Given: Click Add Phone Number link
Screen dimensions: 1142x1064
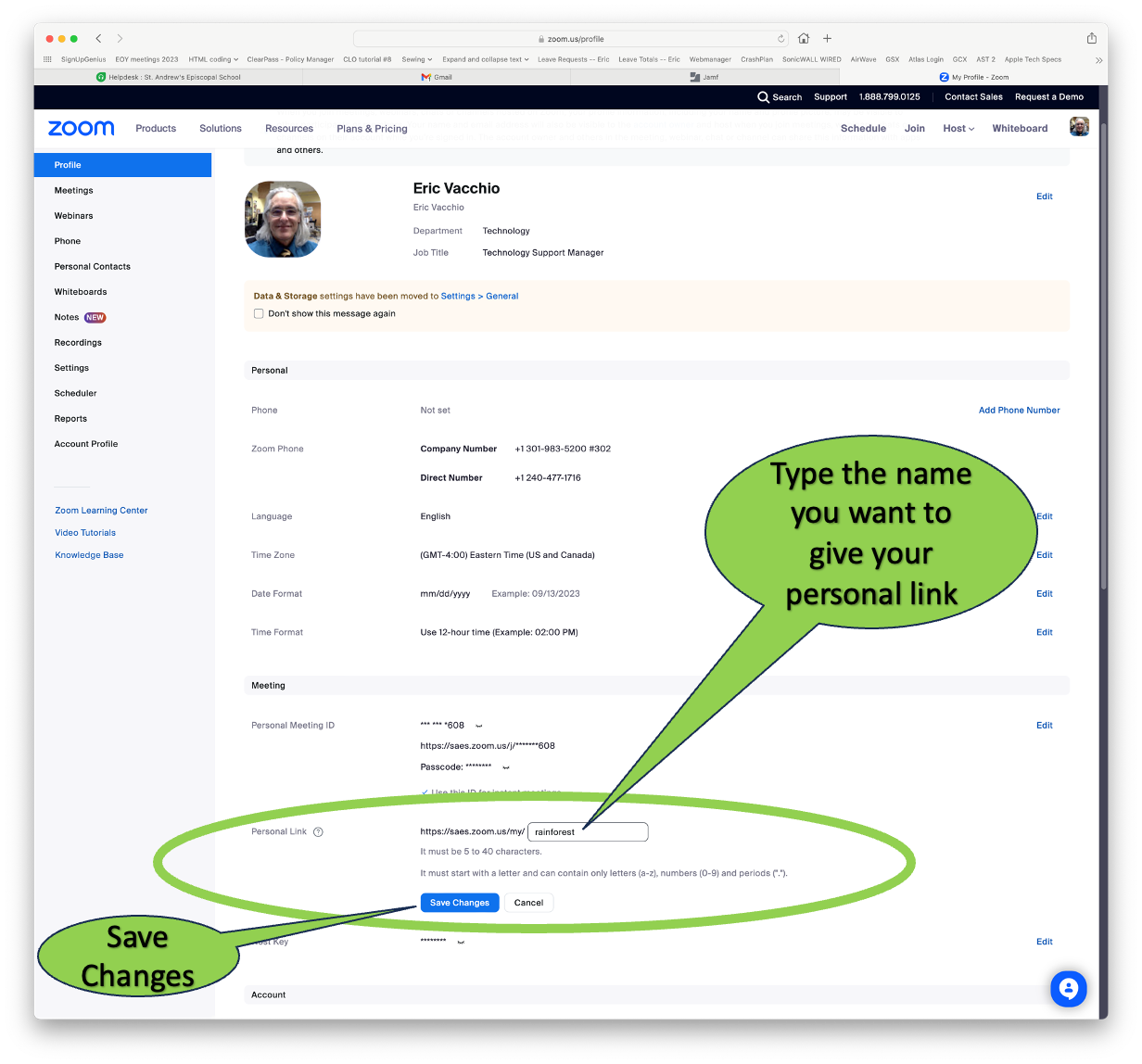Looking at the screenshot, I should click(x=1020, y=411).
